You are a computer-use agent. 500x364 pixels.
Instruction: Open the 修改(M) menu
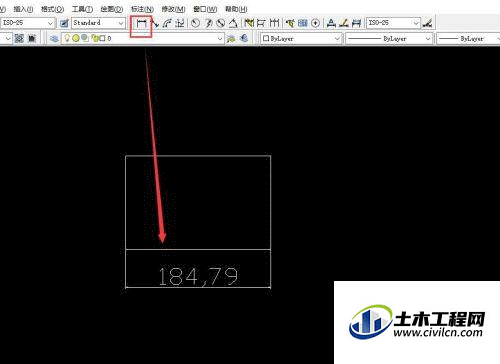tap(173, 9)
